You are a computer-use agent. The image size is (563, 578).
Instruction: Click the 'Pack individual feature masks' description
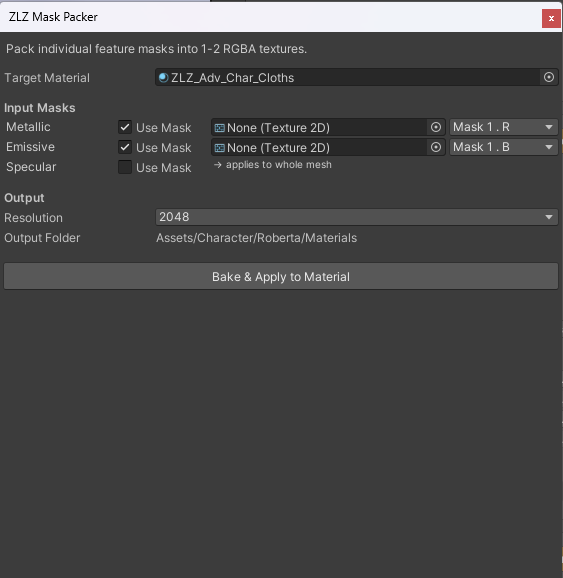[157, 49]
